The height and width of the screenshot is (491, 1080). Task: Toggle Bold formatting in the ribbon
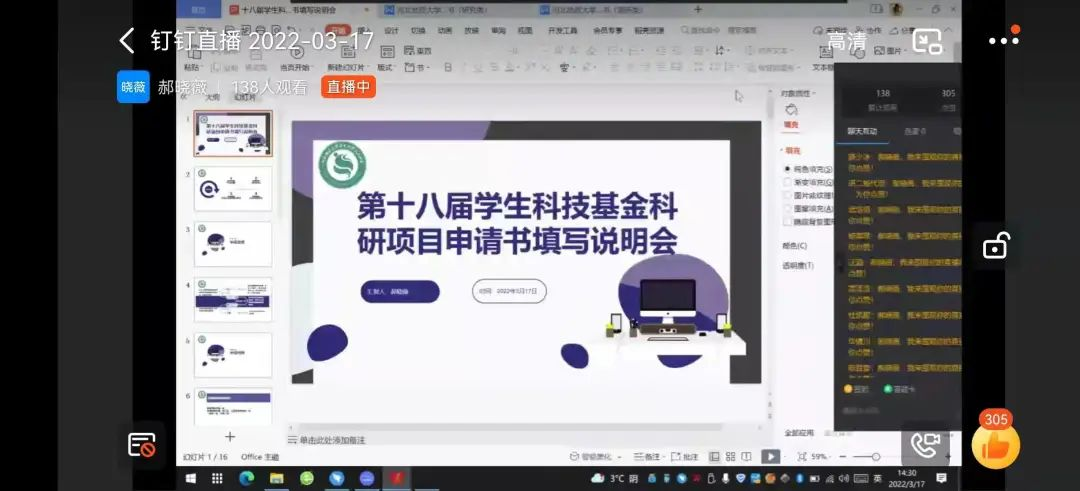pos(448,67)
